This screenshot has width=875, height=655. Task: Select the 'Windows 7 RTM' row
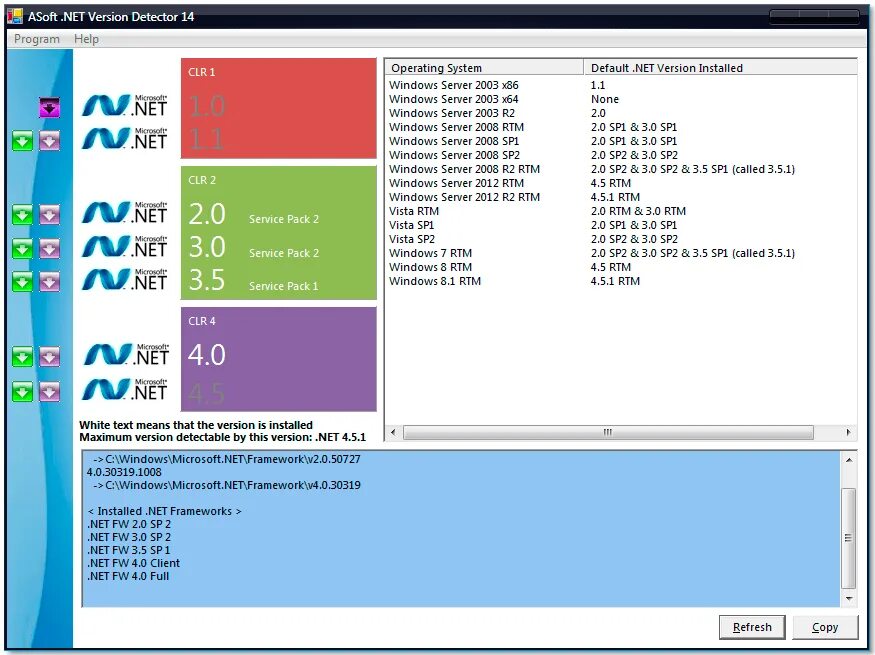click(621, 253)
